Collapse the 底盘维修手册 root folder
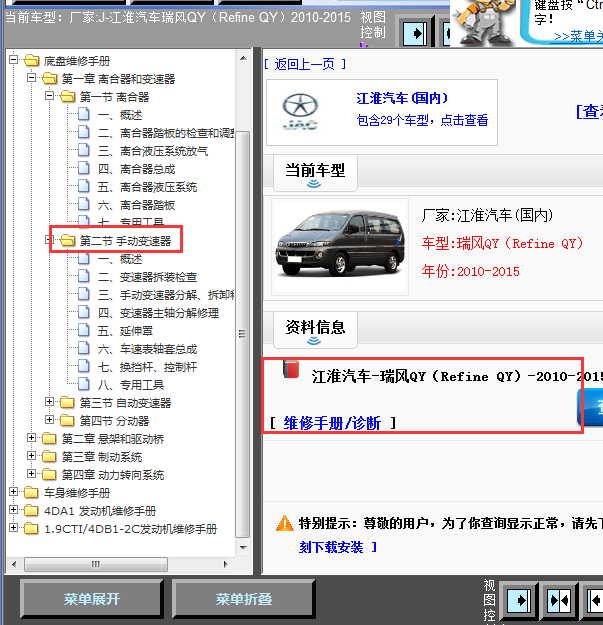This screenshot has width=603, height=625. pos(14,60)
